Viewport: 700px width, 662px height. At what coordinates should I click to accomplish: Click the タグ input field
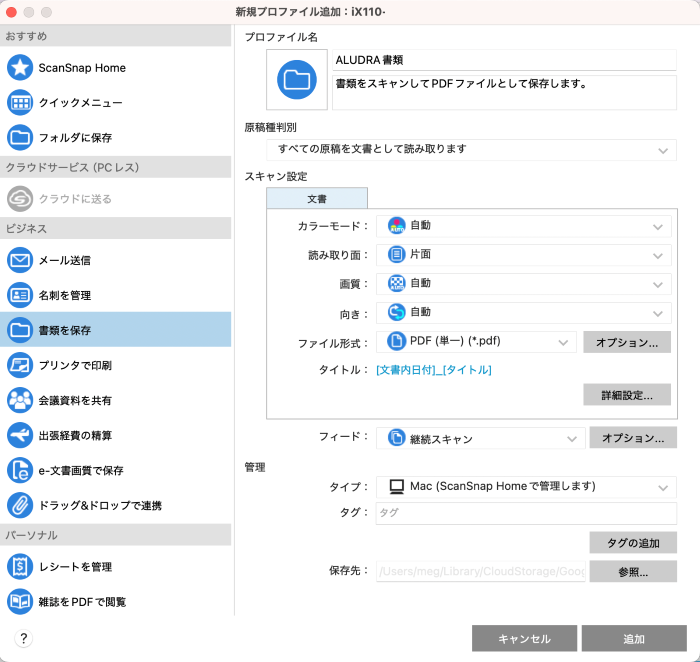[526, 513]
